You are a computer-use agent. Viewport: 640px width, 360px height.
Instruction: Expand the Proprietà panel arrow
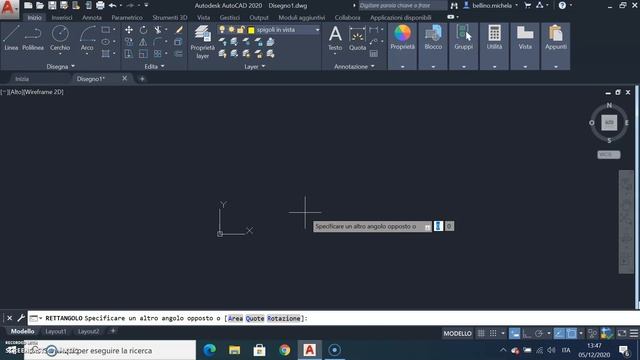tap(402, 67)
